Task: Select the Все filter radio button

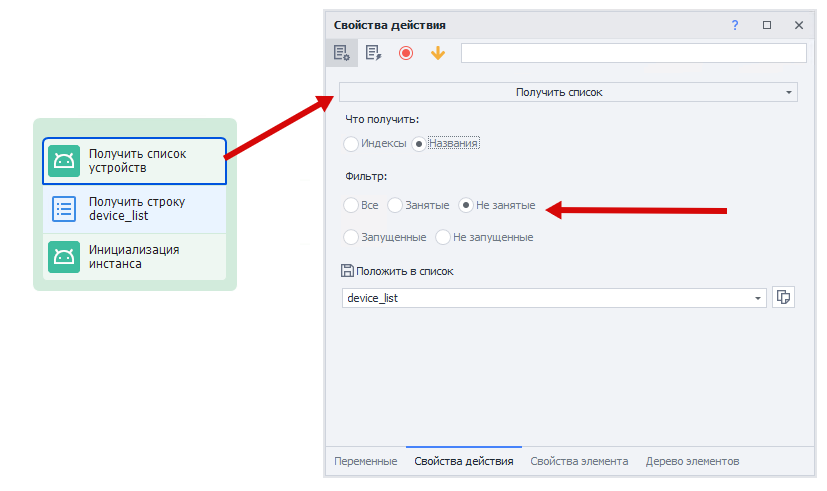Action: 351,206
